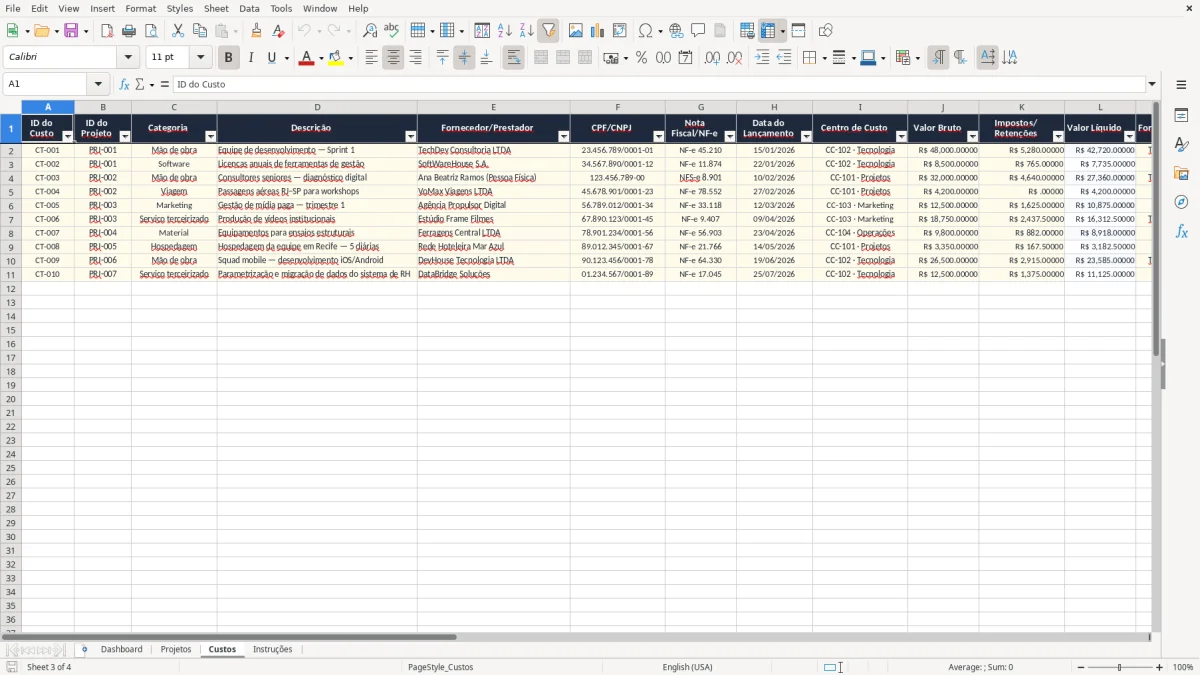Toggle Left-To-Right text direction
The image size is (1200, 675).
(x=938, y=58)
